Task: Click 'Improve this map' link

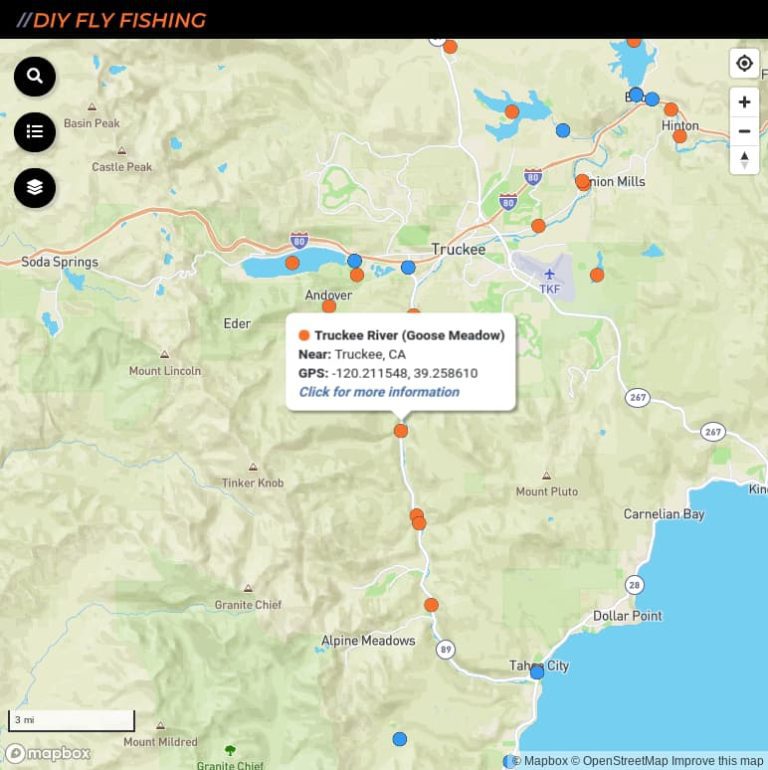Action: [717, 761]
